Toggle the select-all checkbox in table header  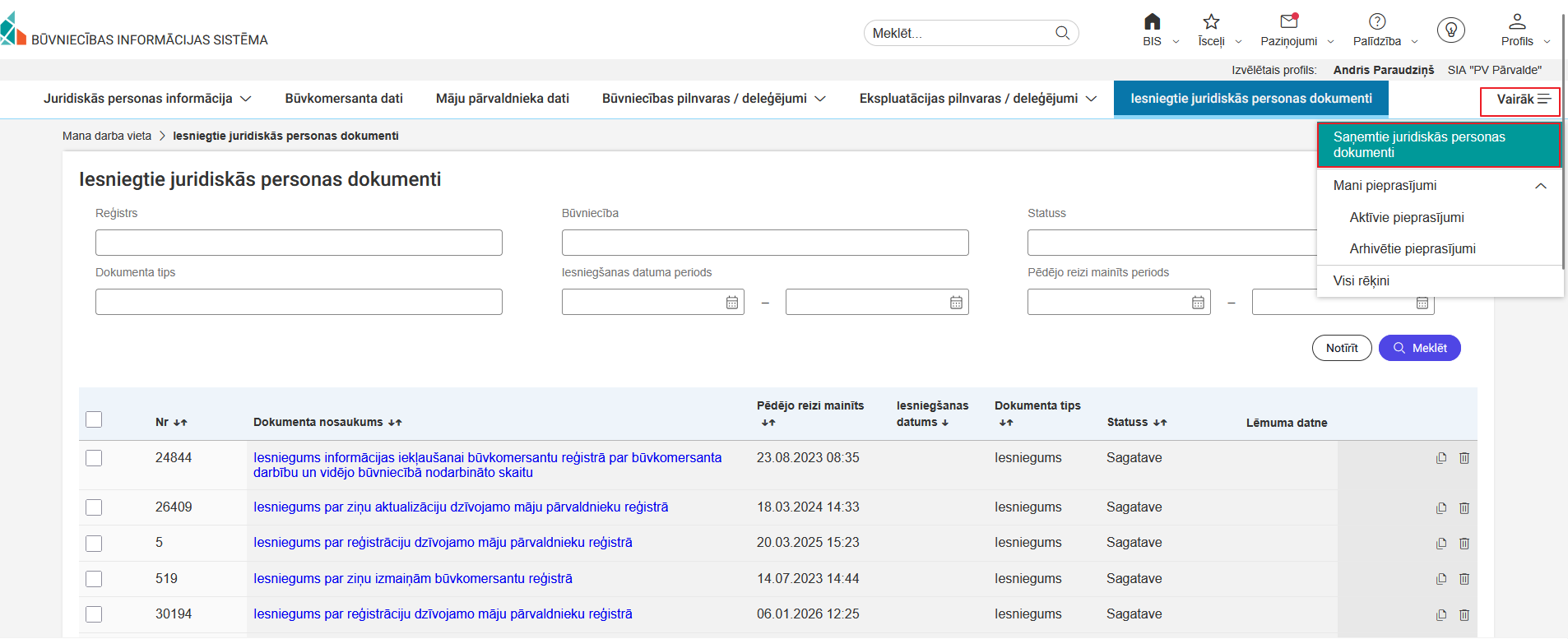coord(95,419)
